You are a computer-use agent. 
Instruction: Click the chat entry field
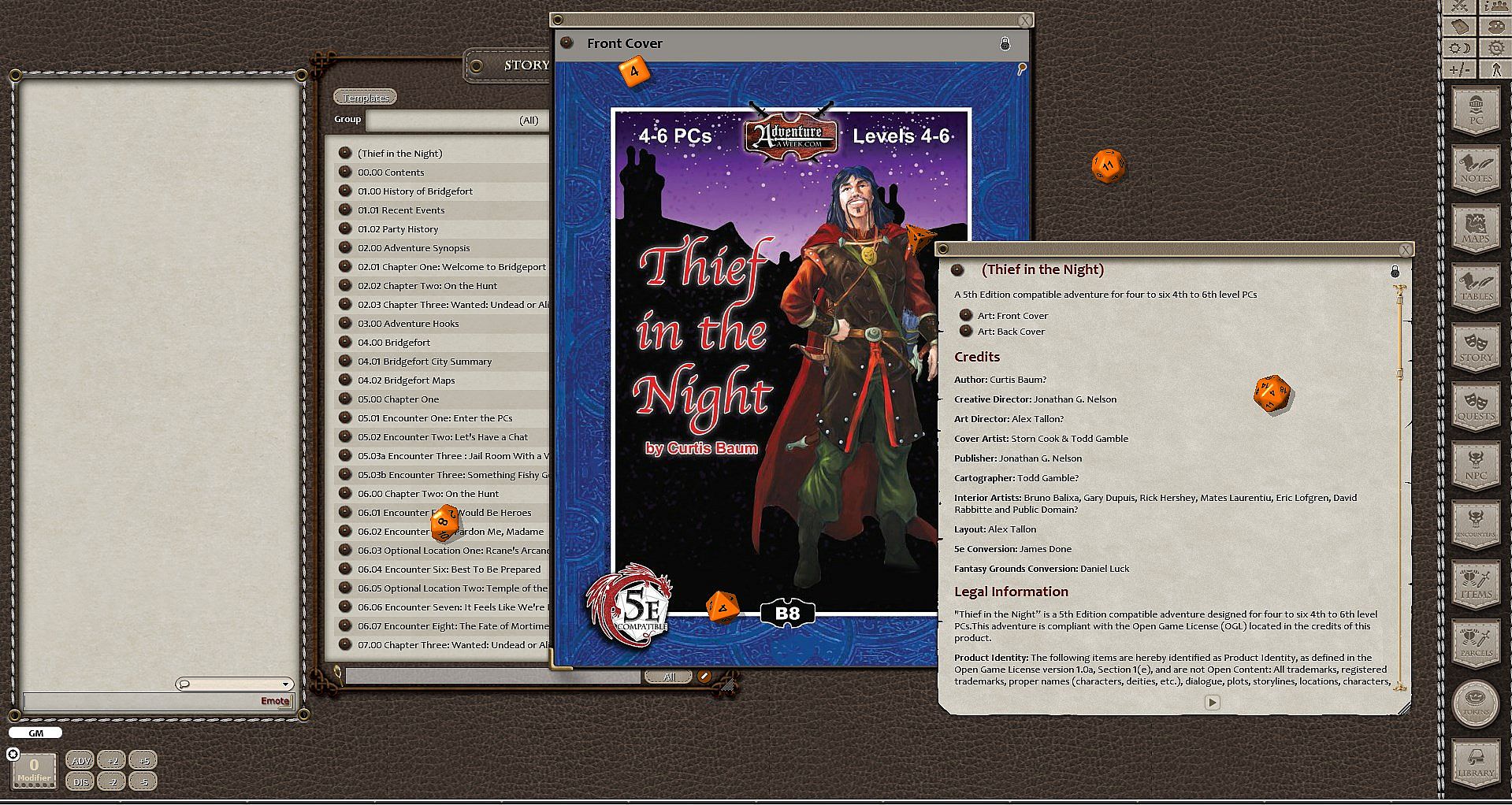pos(158,701)
